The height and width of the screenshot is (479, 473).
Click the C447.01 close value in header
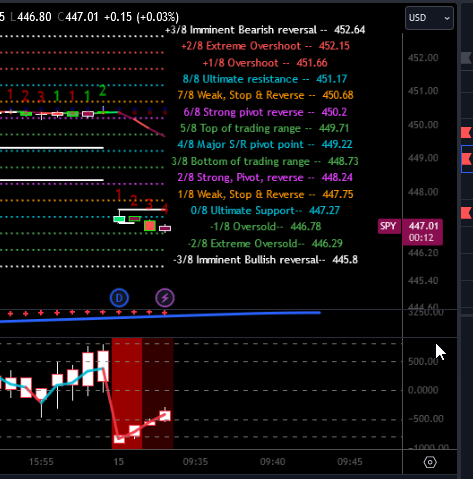click(78, 17)
